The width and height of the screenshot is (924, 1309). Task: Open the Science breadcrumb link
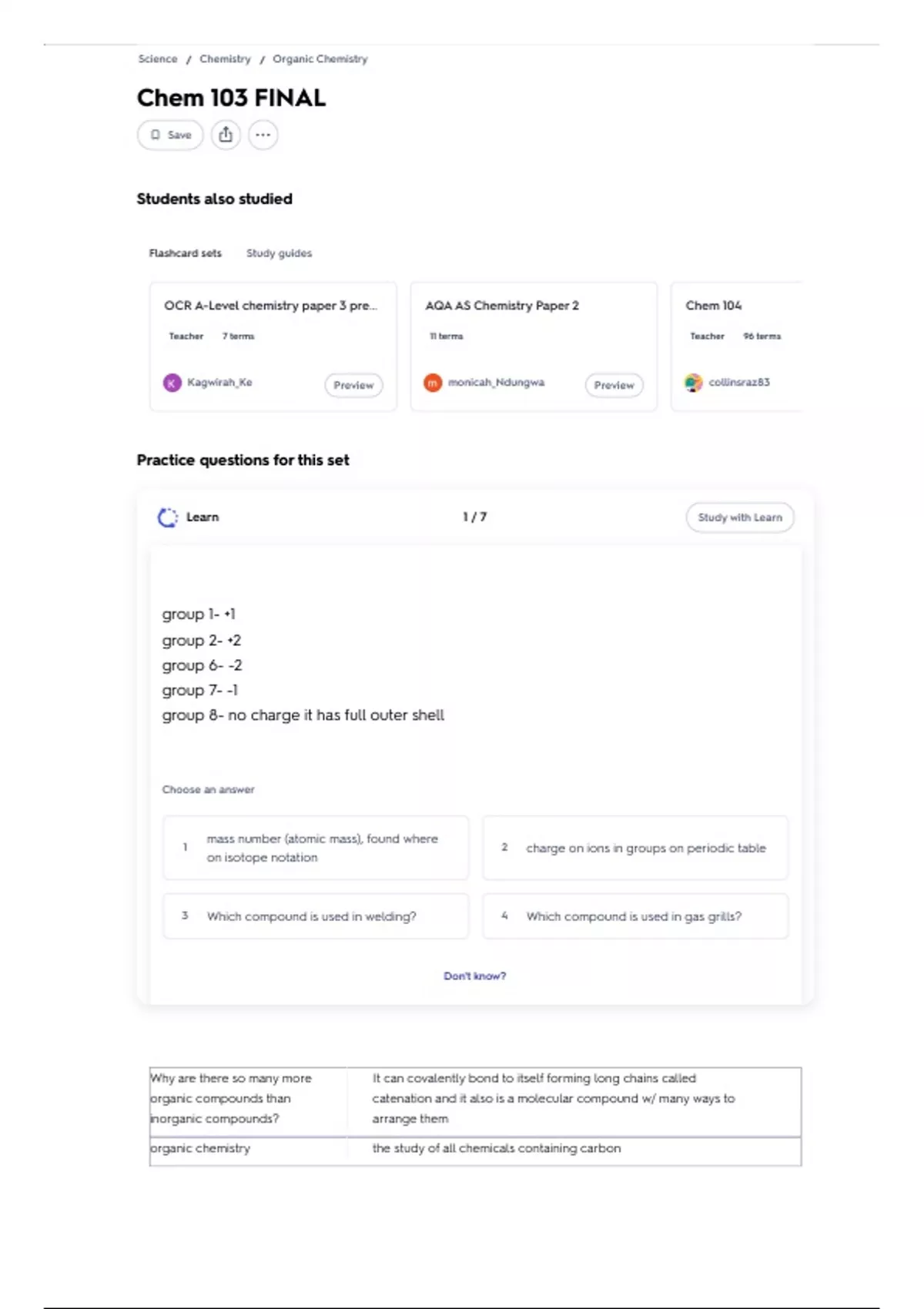pyautogui.click(x=158, y=59)
